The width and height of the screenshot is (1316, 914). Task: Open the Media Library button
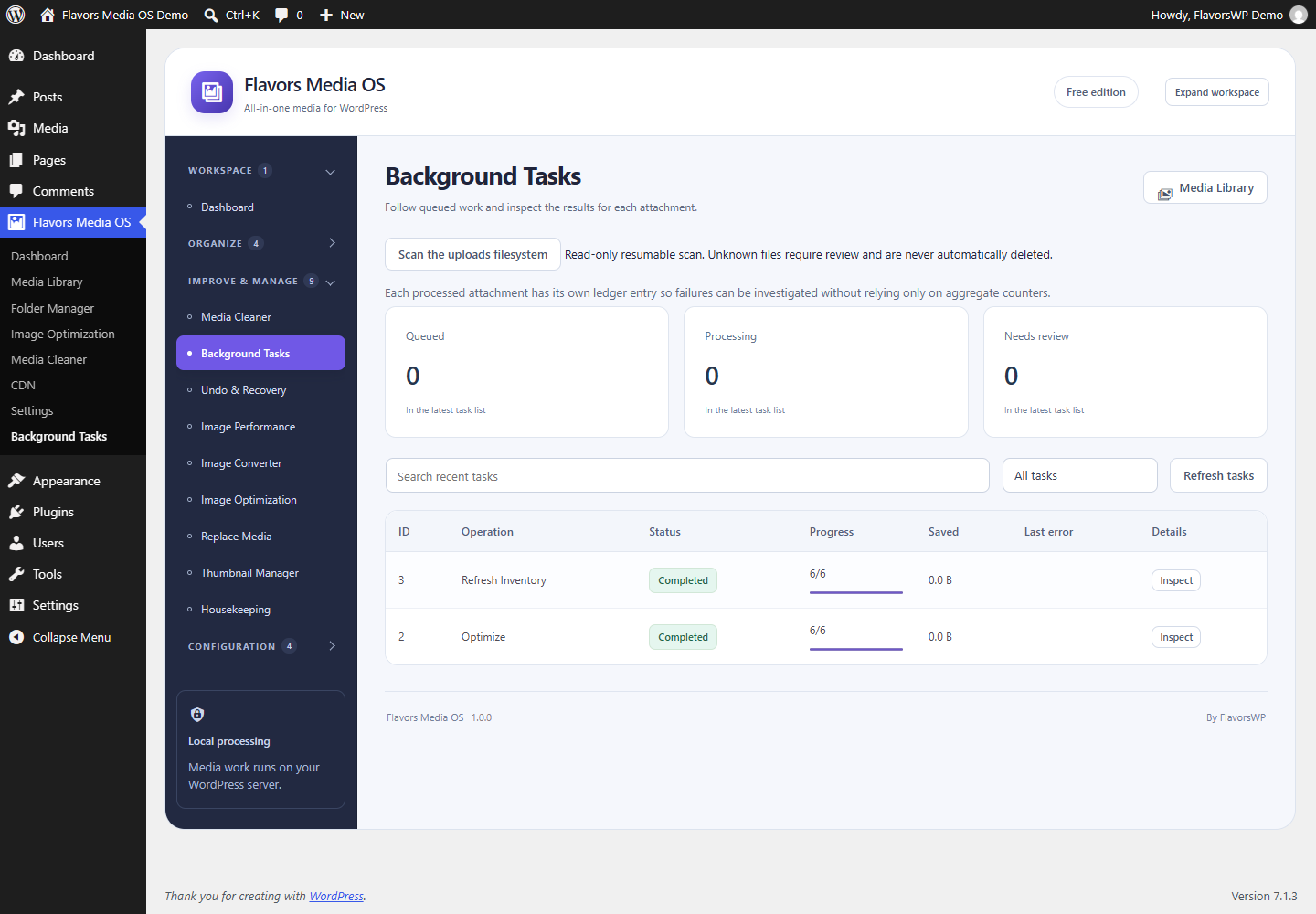tap(1205, 187)
